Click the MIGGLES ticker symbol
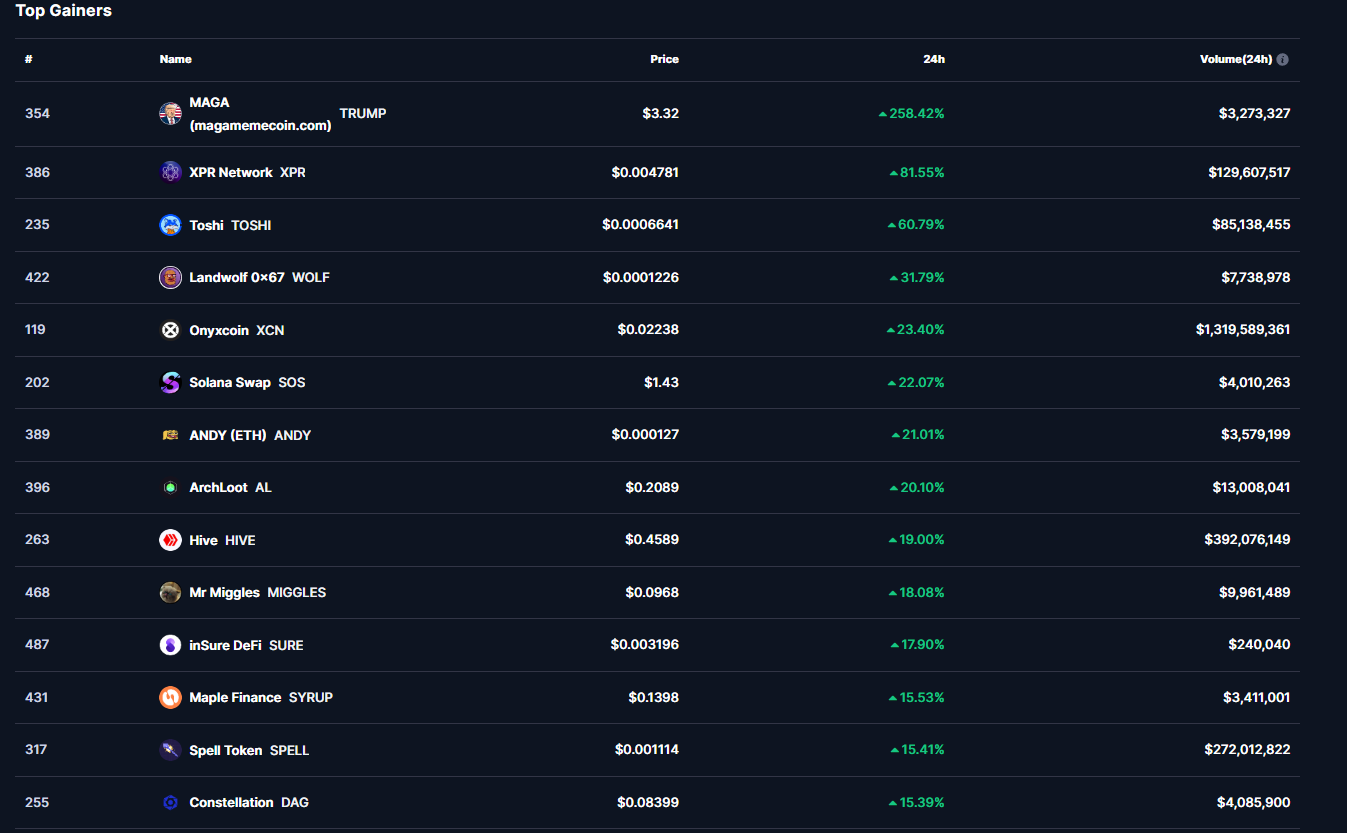This screenshot has width=1347, height=833. pos(297,592)
